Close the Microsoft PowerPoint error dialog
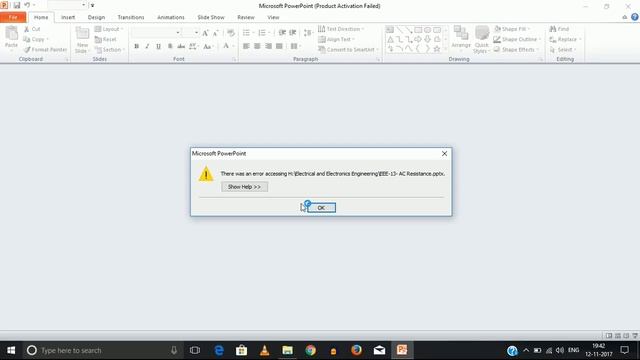 [x=444, y=153]
